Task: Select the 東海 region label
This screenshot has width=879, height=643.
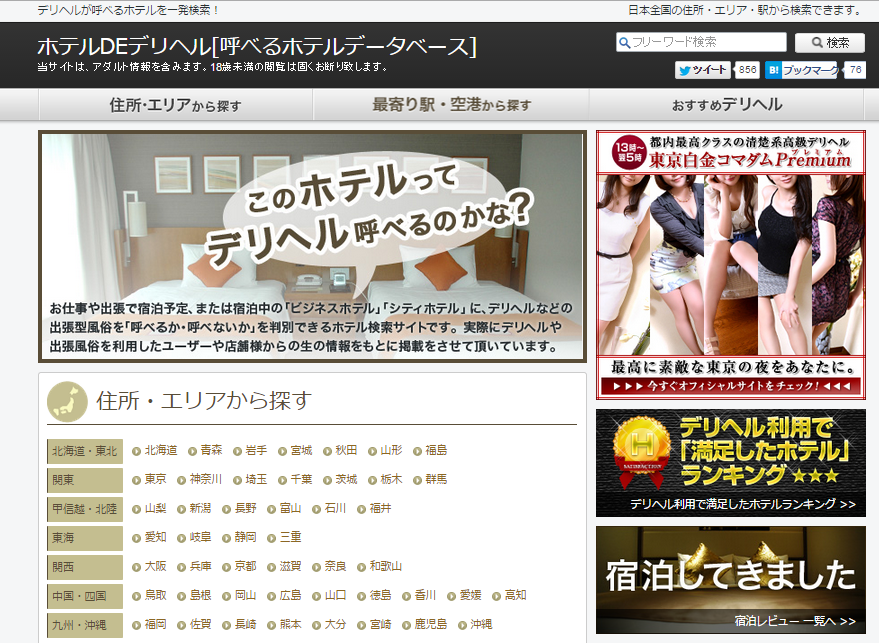Action: coord(85,539)
